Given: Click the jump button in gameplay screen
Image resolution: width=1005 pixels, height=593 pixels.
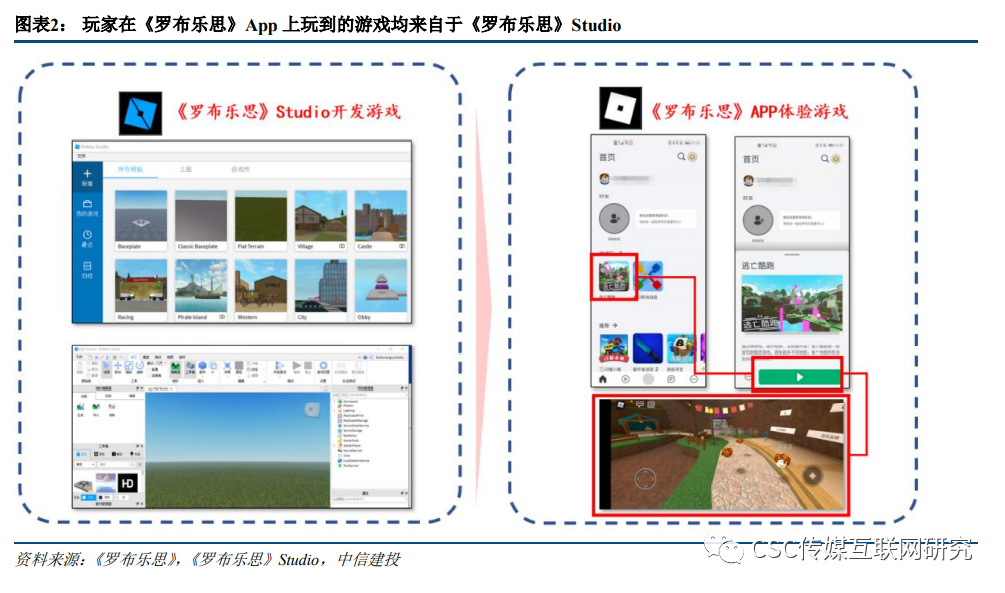Looking at the screenshot, I should click(x=813, y=476).
